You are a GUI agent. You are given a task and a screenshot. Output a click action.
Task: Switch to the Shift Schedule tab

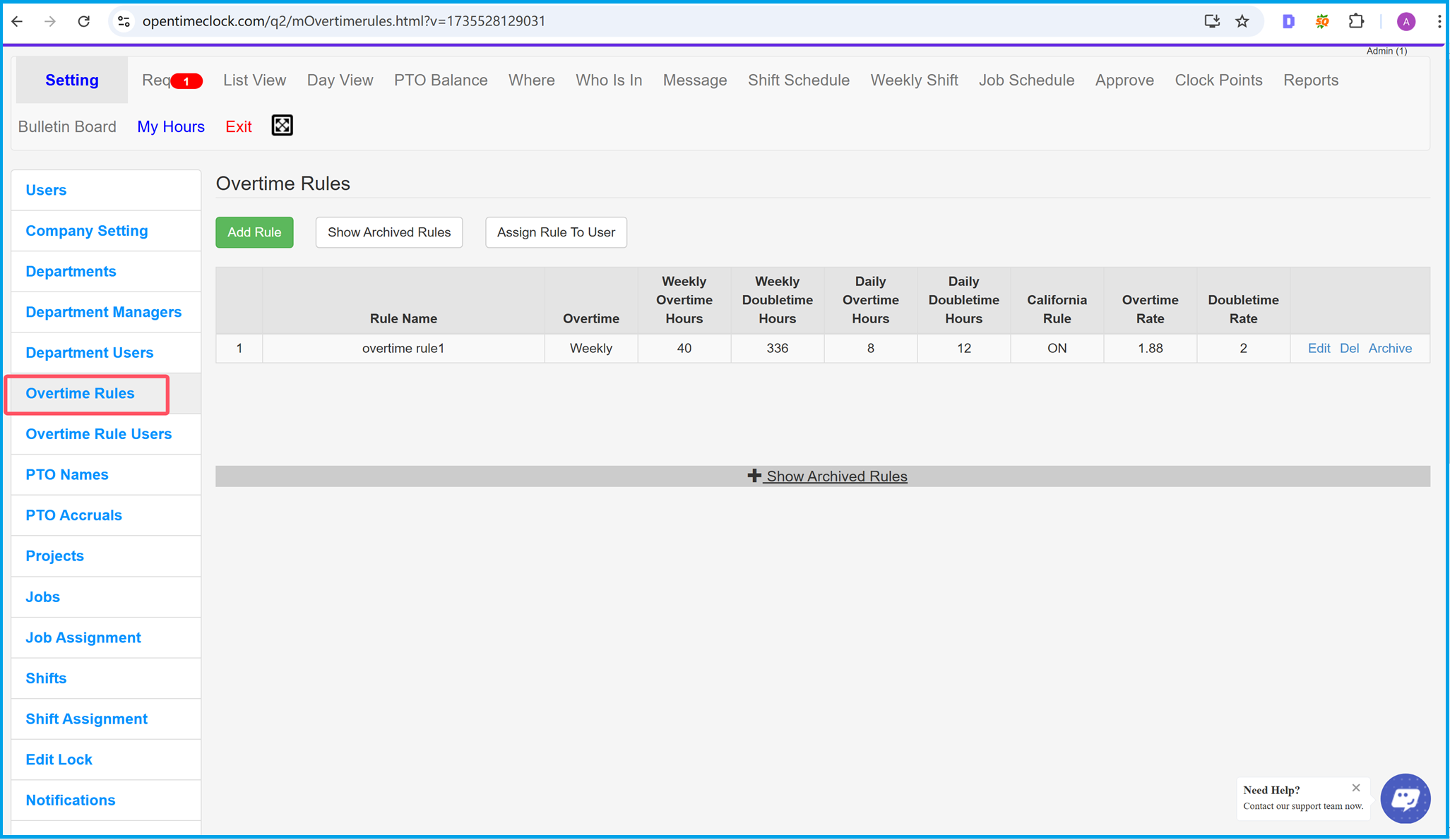coord(799,80)
